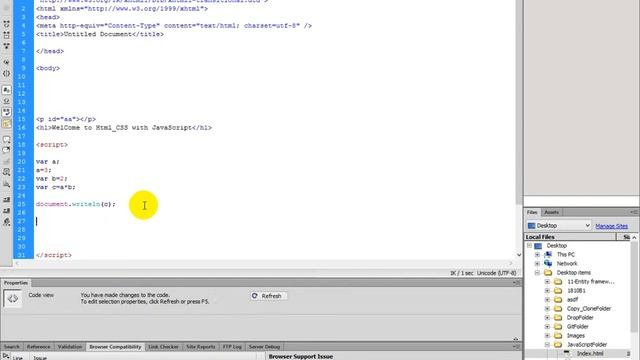Toggle Highlight Invalid Code option

7,101
